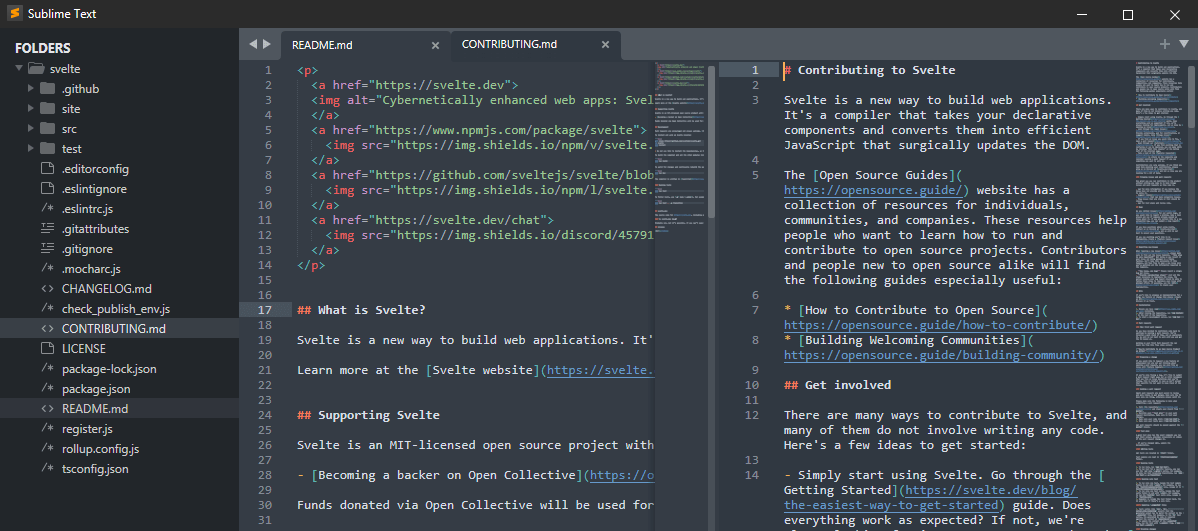This screenshot has height=531, width=1198.
Task: Click line number 1 in CONTRIBUTING gutter
Action: click(x=754, y=70)
